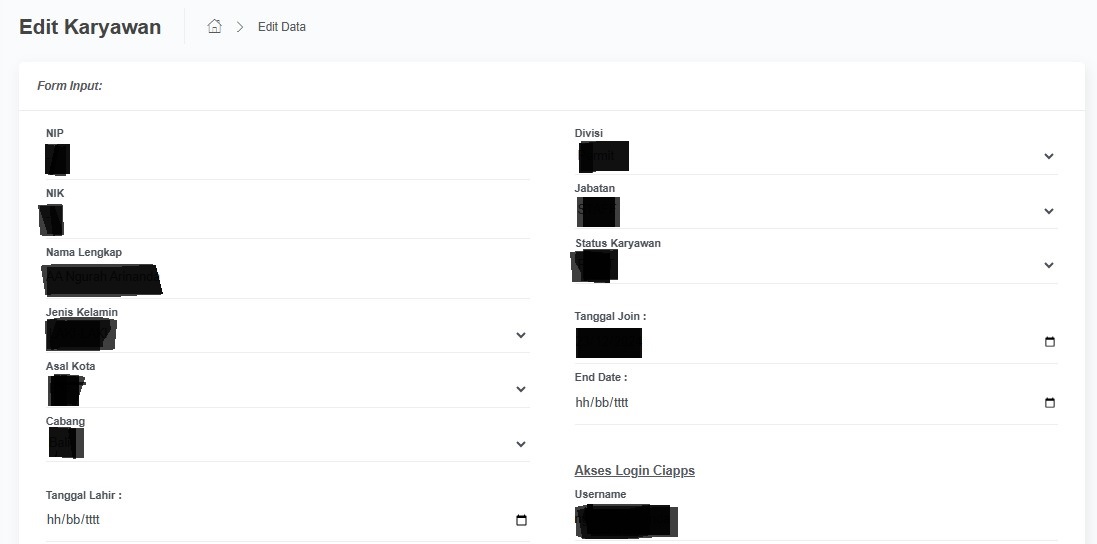Click the Tanggal Lahir date field
The width and height of the screenshot is (1097, 544).
(x=270, y=520)
